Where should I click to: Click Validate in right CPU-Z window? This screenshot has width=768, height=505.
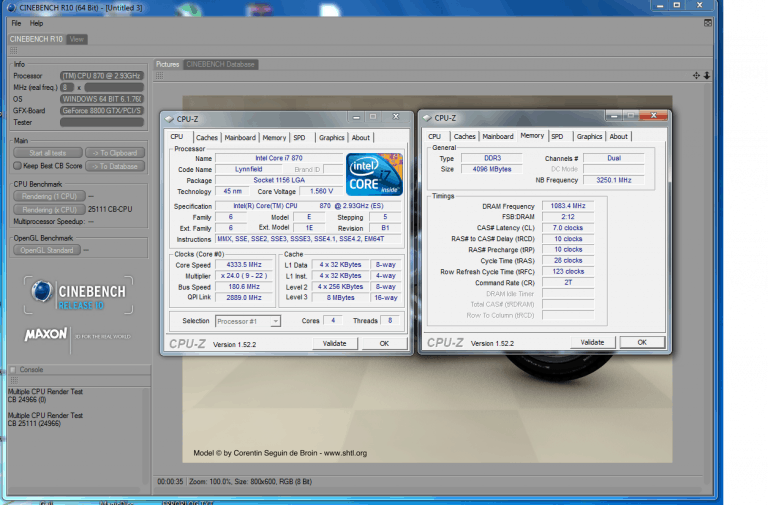pyautogui.click(x=592, y=342)
